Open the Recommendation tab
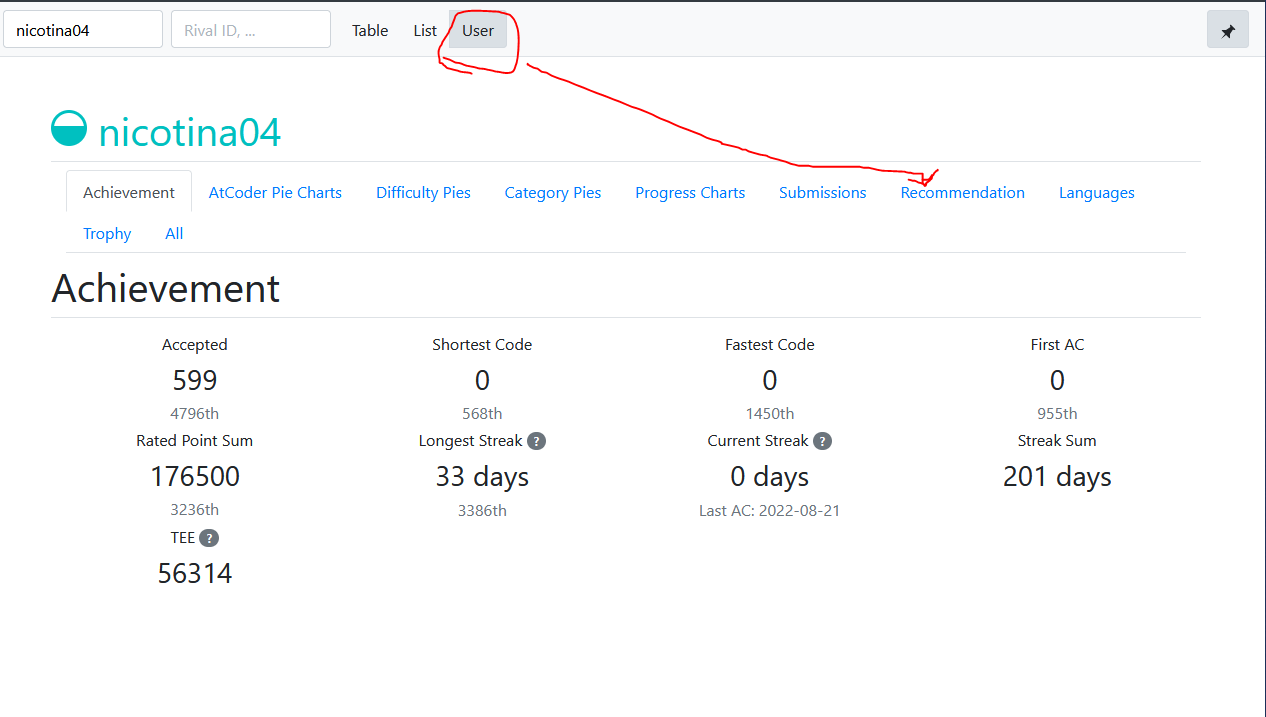The image size is (1266, 717). 963,192
